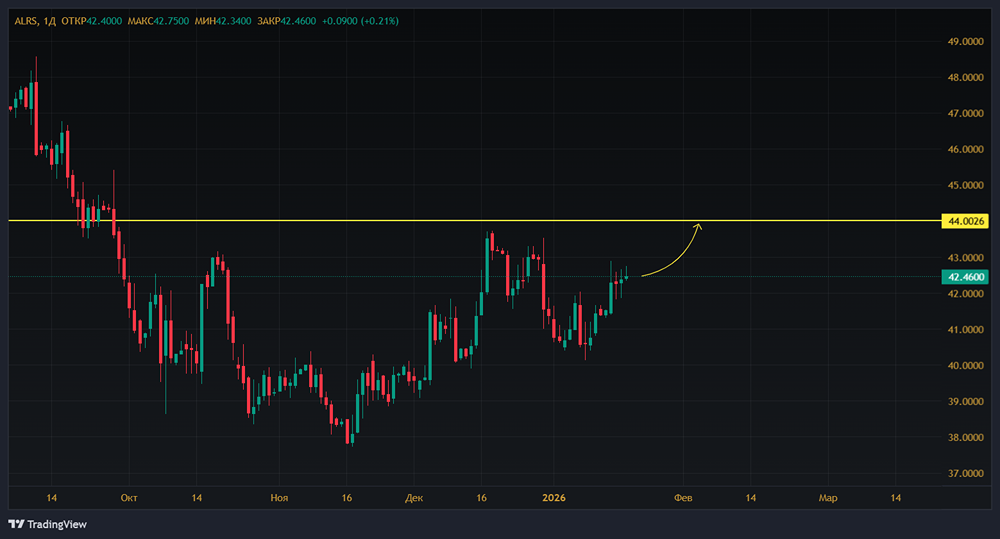Viewport: 1000px width, 539px height.
Task: Click the 40.0000 price axis label
Action: coord(966,365)
